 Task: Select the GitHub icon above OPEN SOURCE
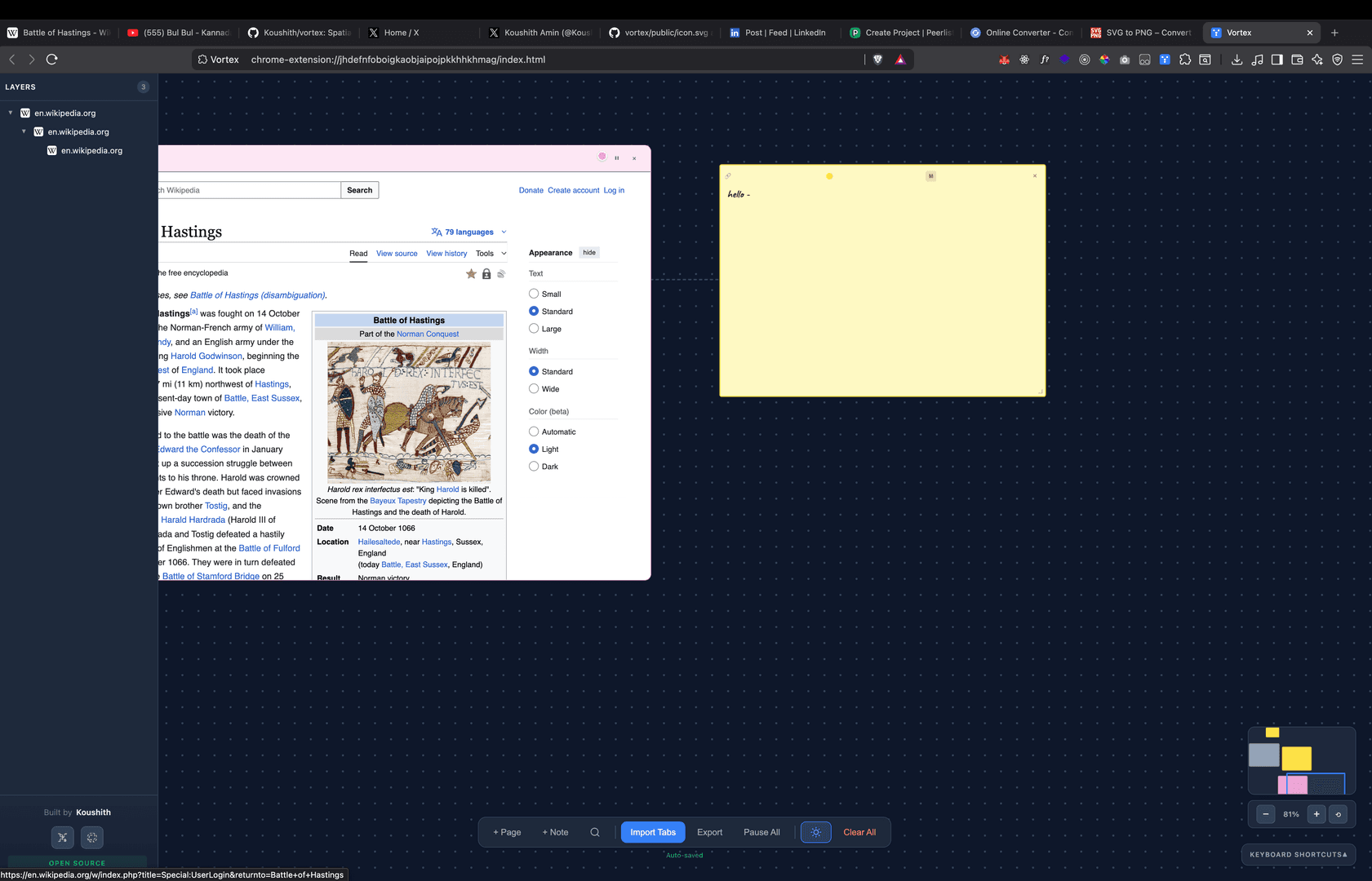91,837
